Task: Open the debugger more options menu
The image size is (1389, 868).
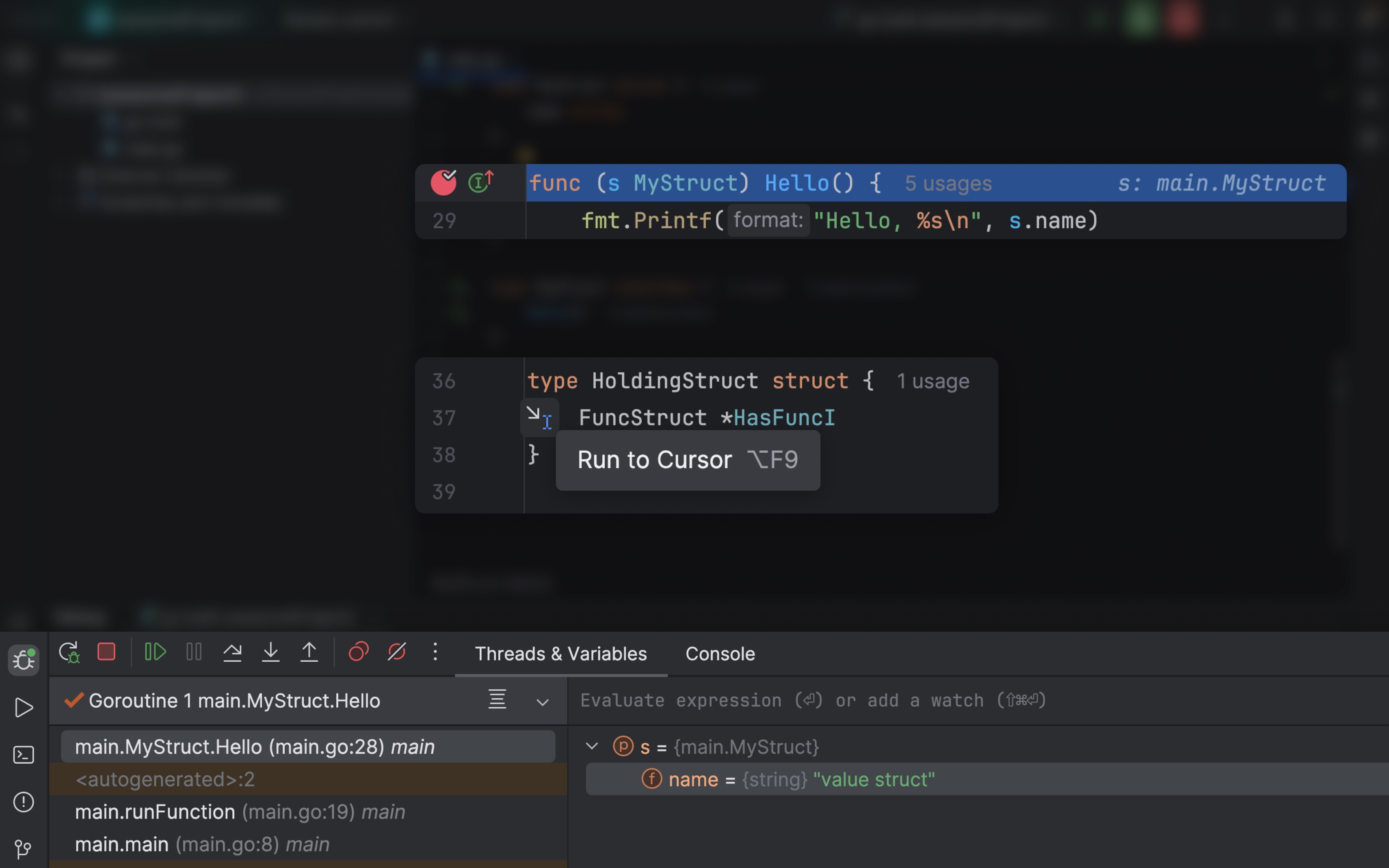Action: pos(435,652)
